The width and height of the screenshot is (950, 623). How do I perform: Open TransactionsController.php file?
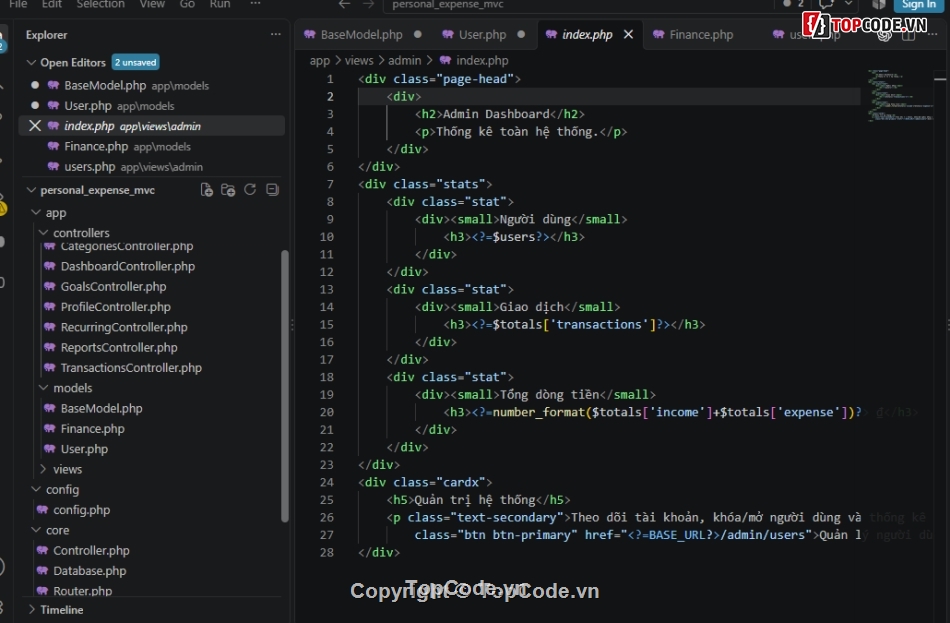point(131,368)
